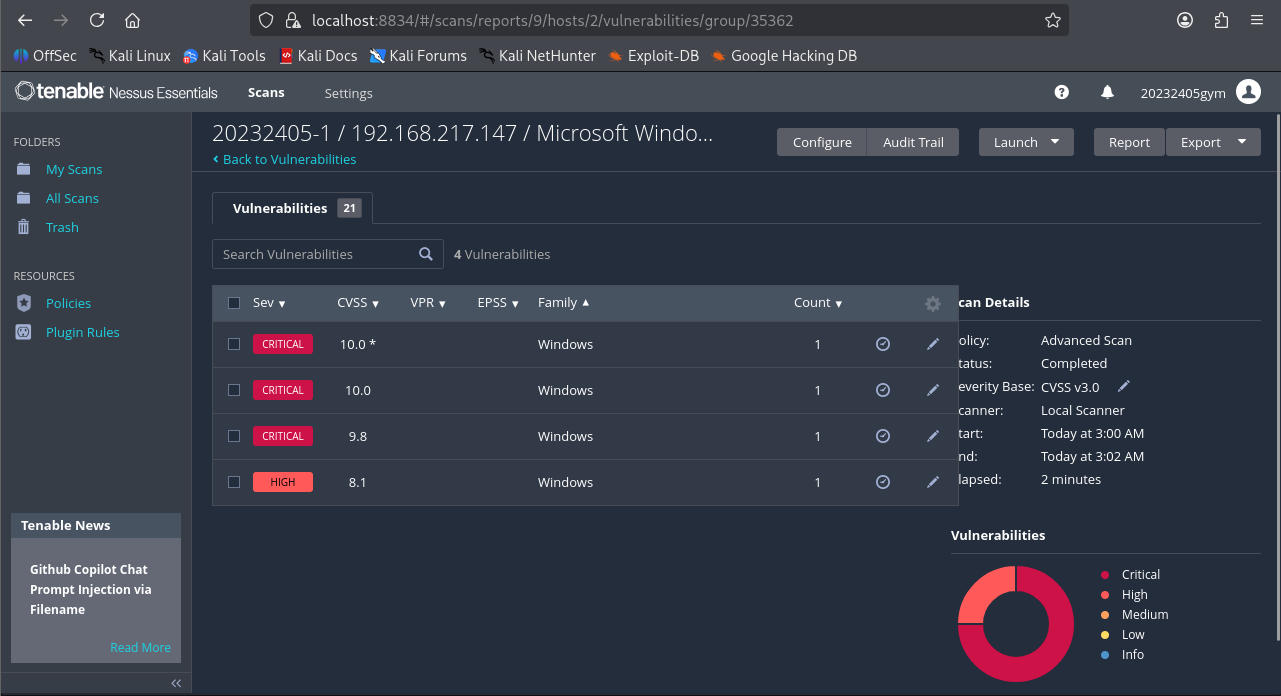
Task: Edit the 10.0 * row with its pencil icon
Action: (933, 344)
